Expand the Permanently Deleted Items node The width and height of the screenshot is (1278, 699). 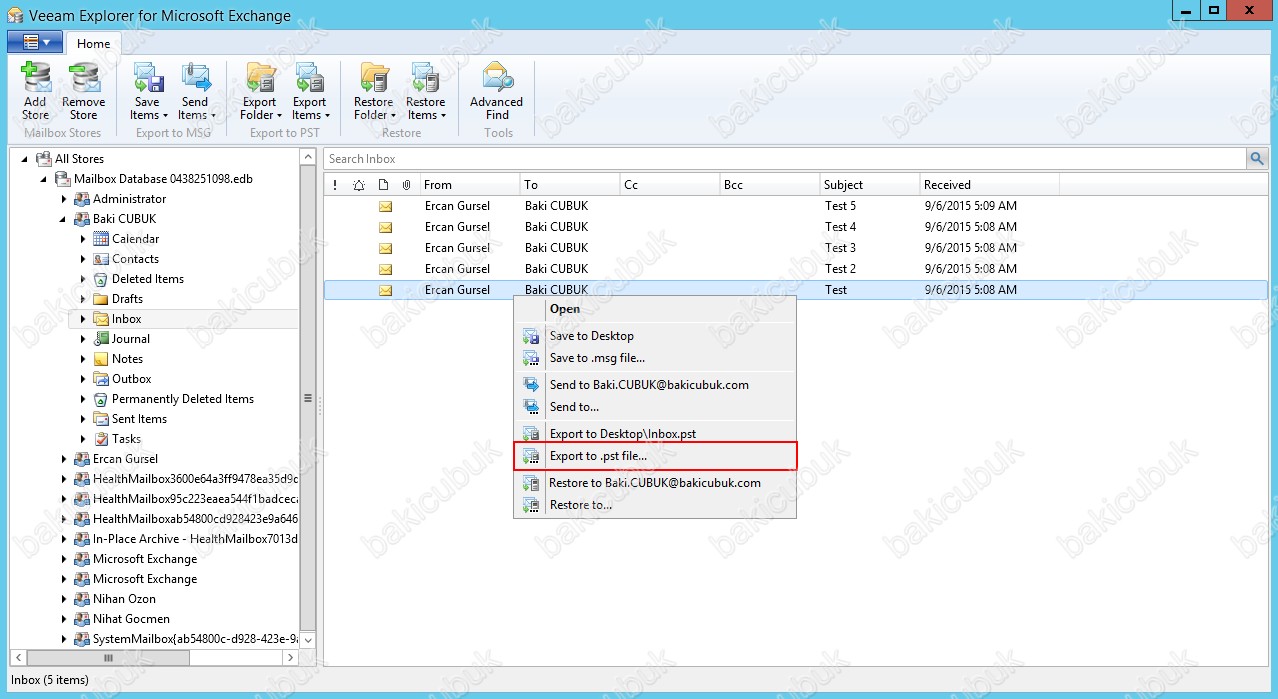83,399
